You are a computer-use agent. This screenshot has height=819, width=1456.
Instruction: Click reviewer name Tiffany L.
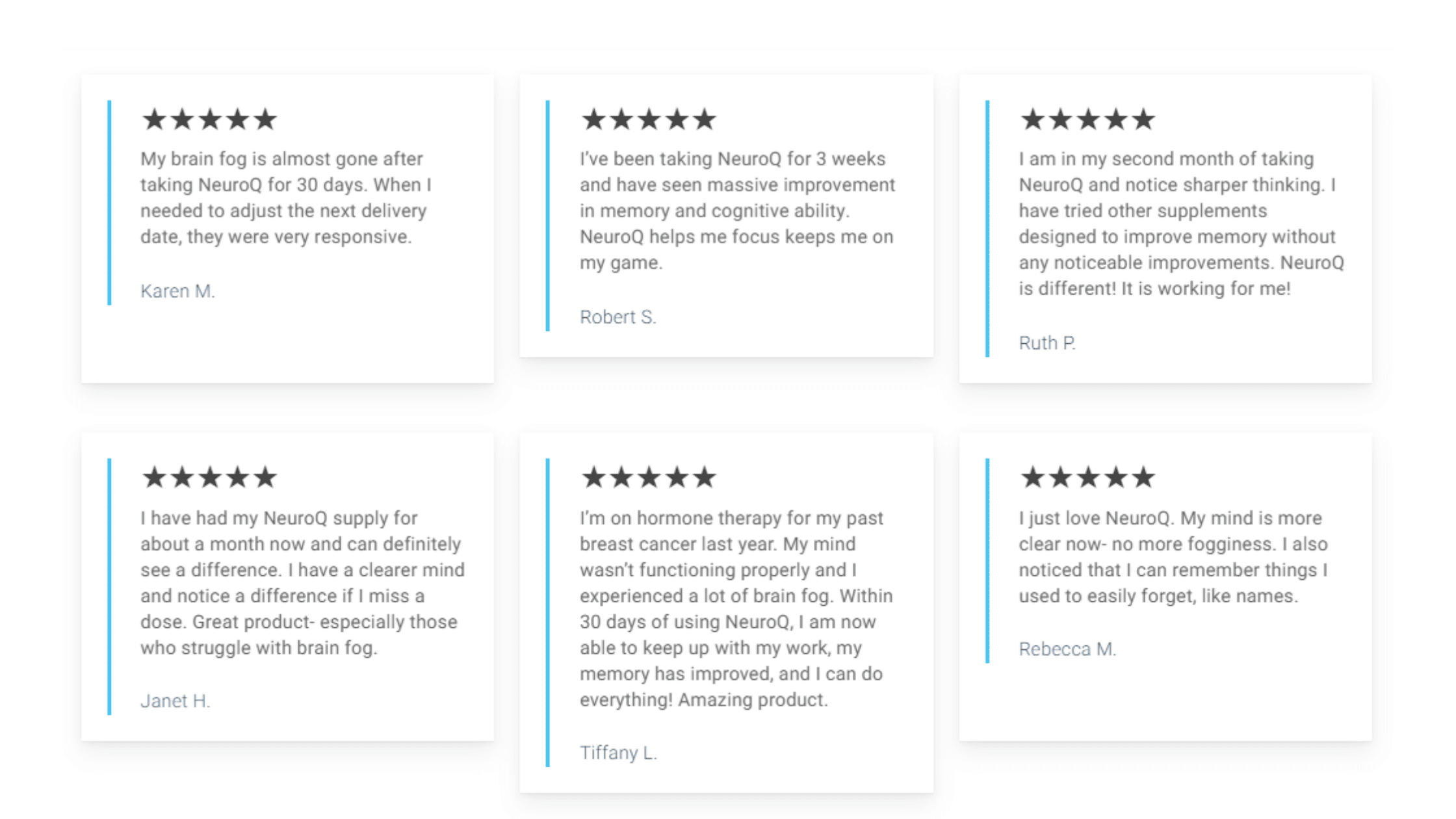coord(619,753)
